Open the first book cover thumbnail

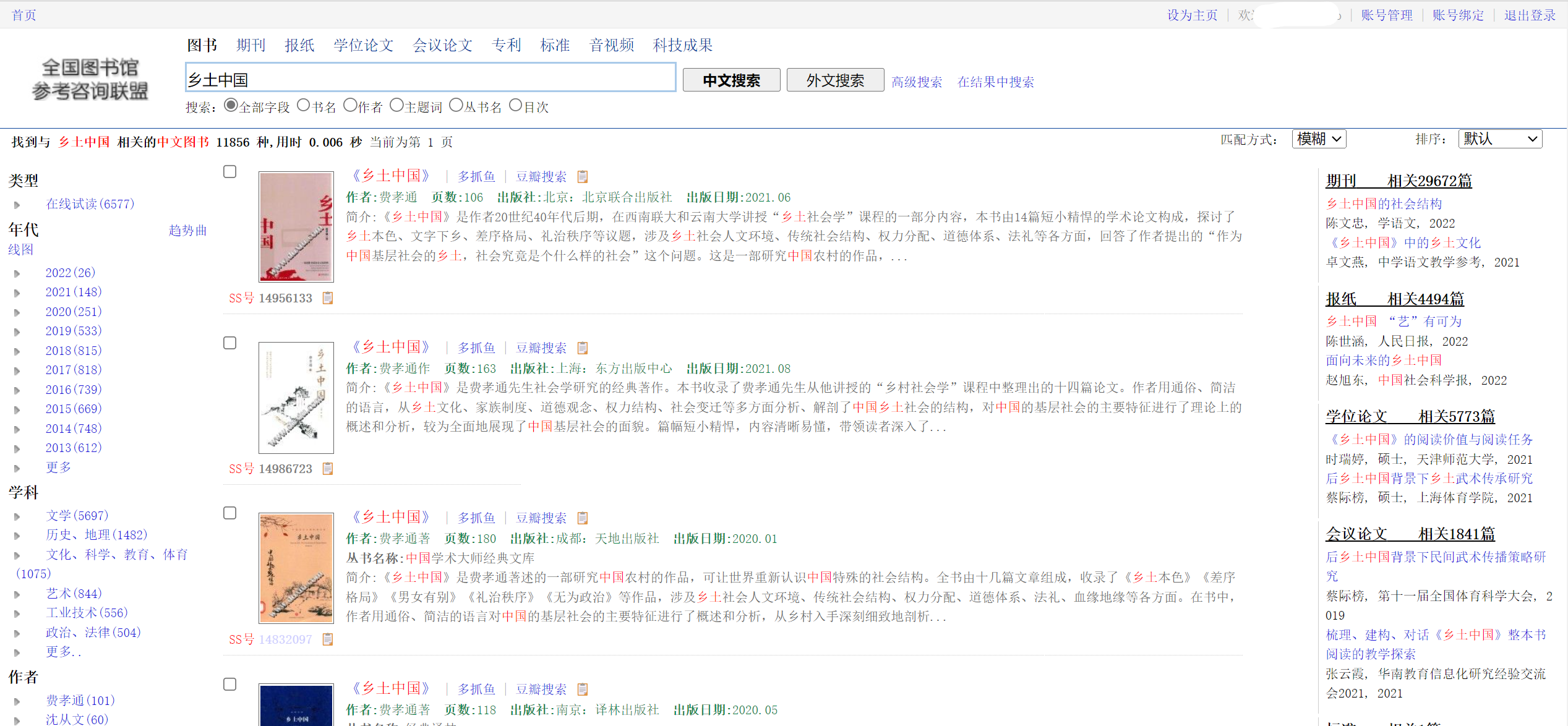pyautogui.click(x=296, y=226)
